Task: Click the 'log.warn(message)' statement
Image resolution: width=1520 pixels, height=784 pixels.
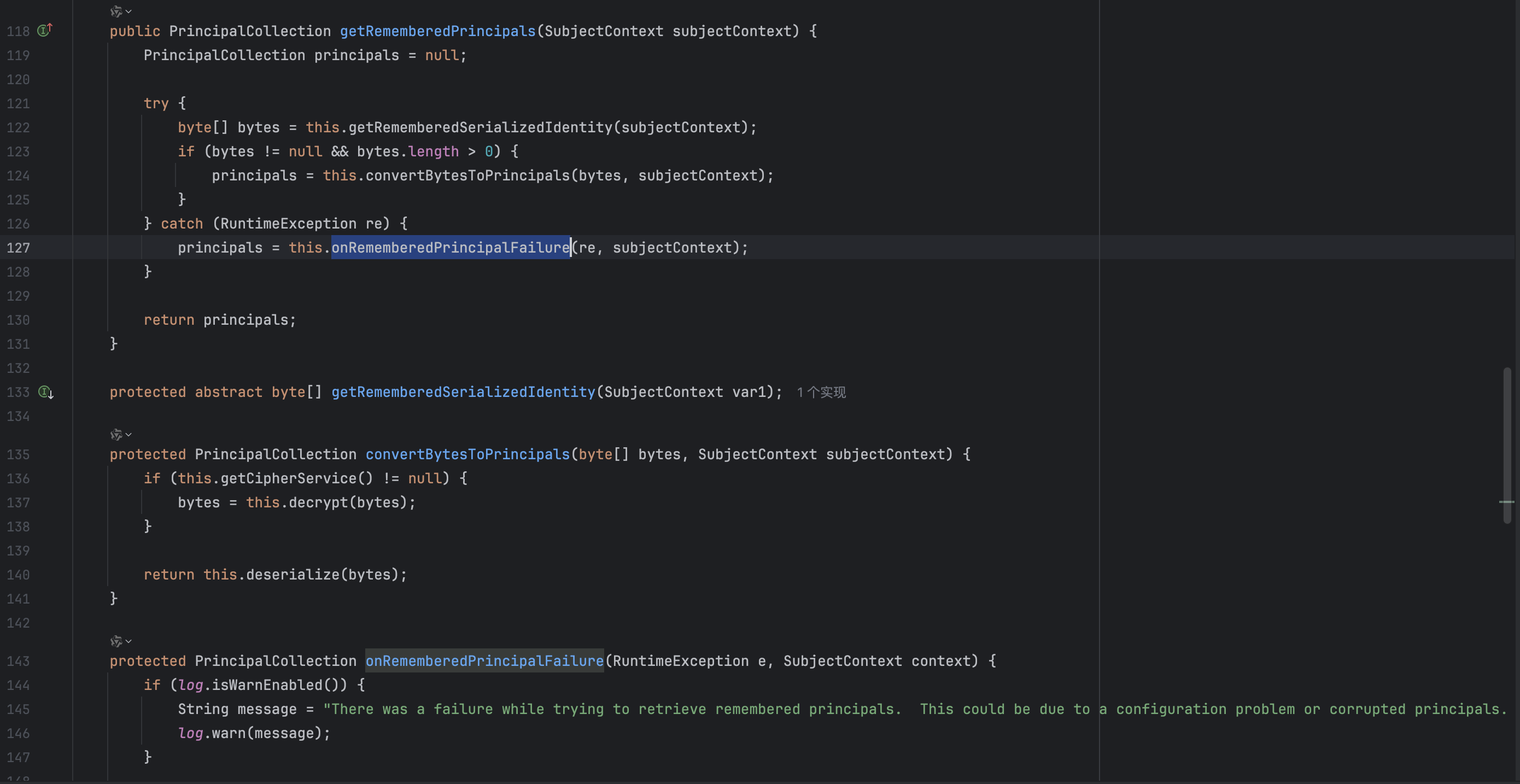Action: click(x=254, y=733)
